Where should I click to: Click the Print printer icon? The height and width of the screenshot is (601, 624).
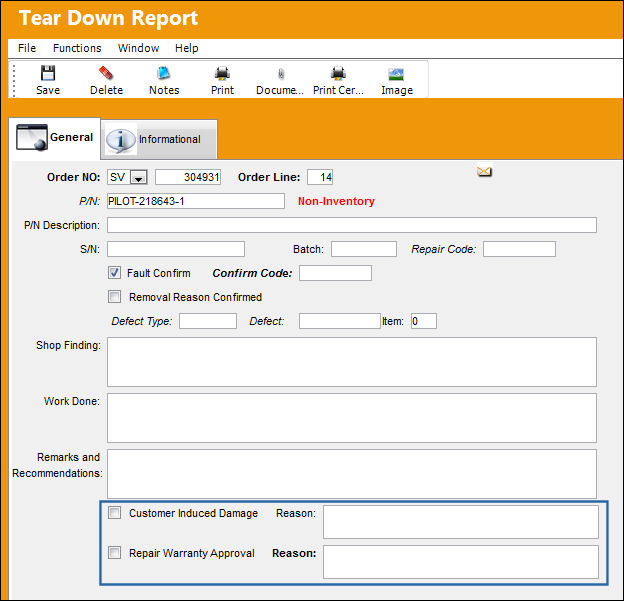(x=222, y=73)
